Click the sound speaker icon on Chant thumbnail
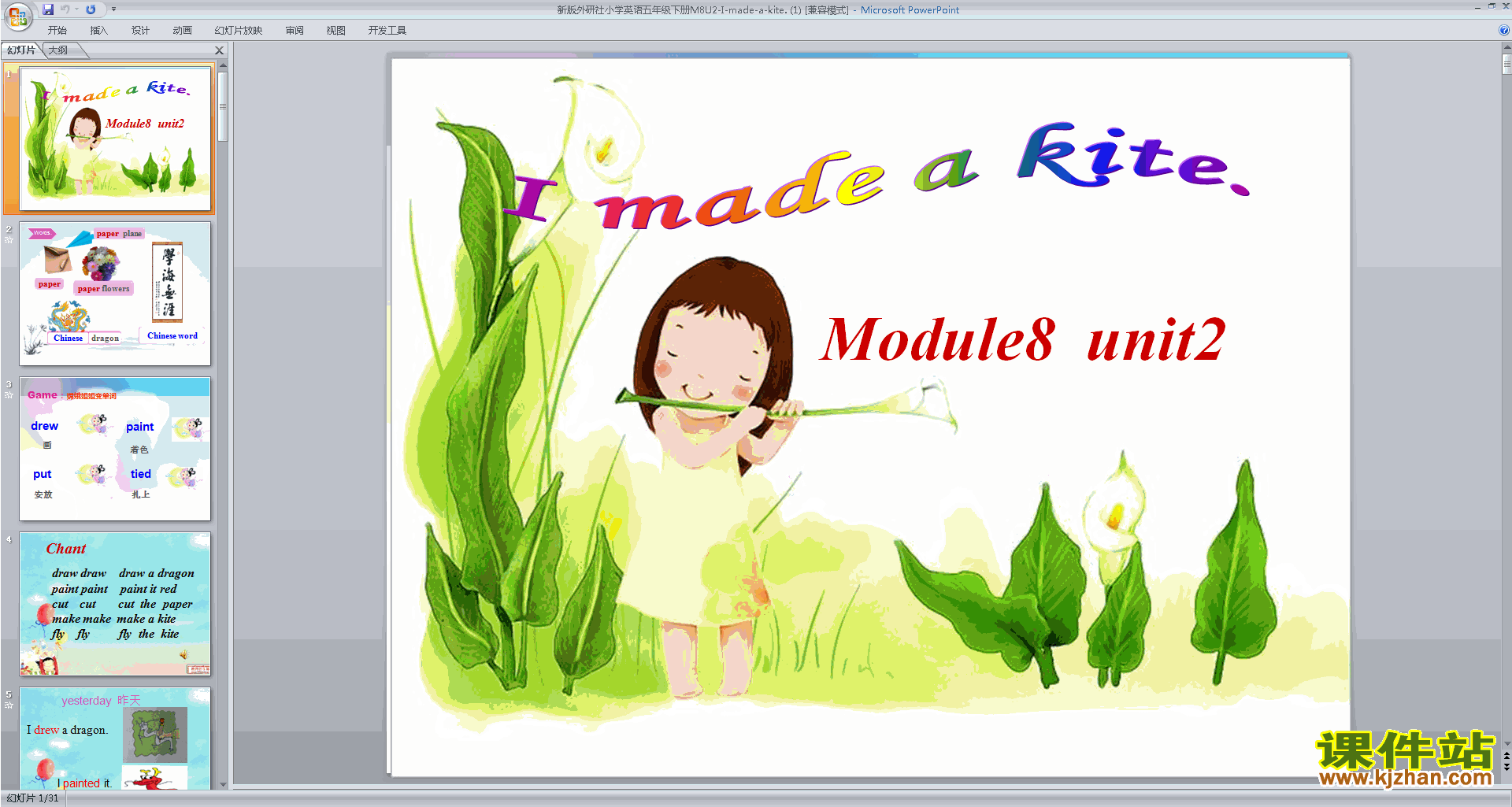The image size is (1512, 807). pyautogui.click(x=183, y=654)
